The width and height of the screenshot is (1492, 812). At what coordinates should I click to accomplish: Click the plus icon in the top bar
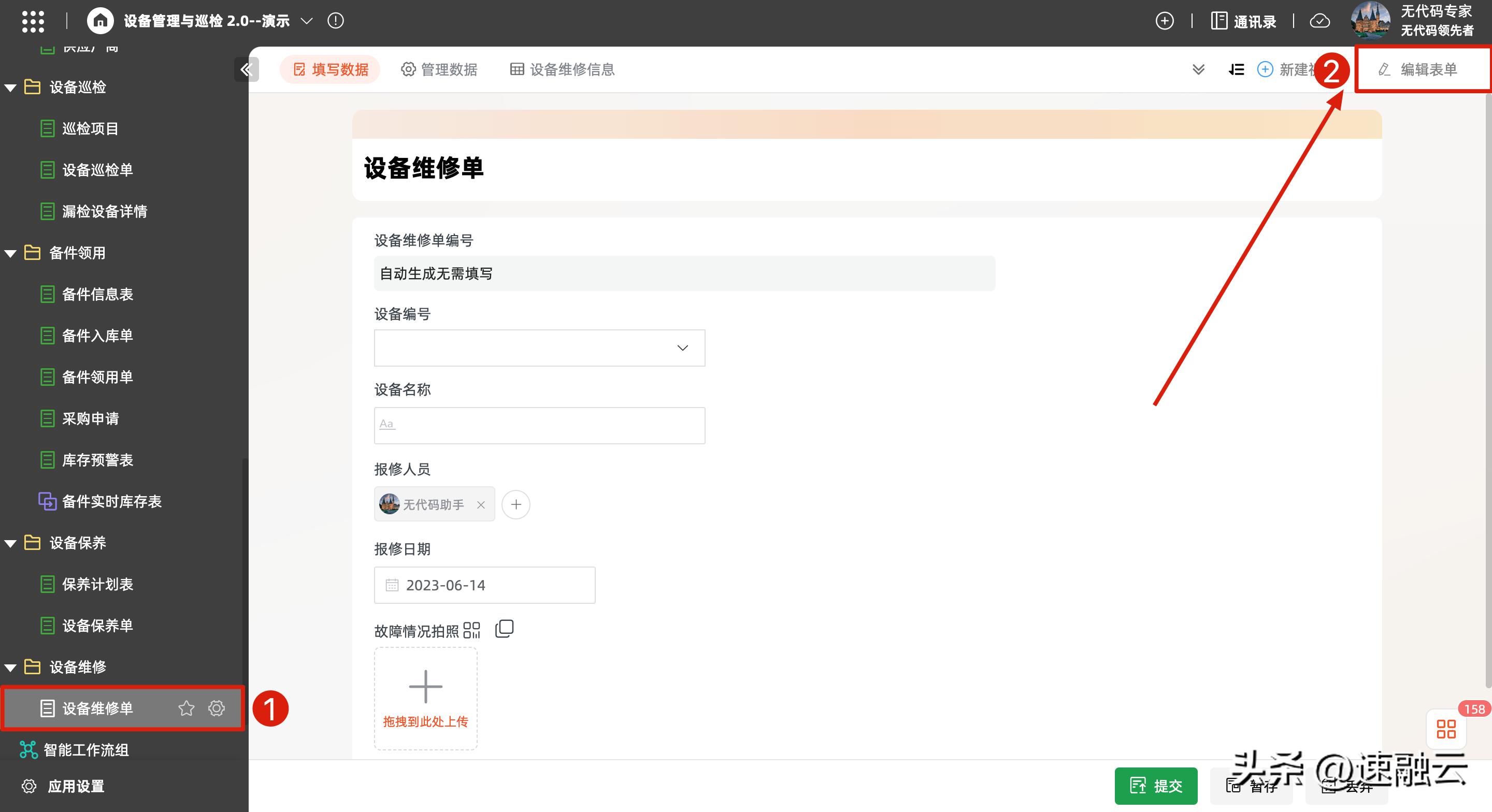tap(1165, 20)
